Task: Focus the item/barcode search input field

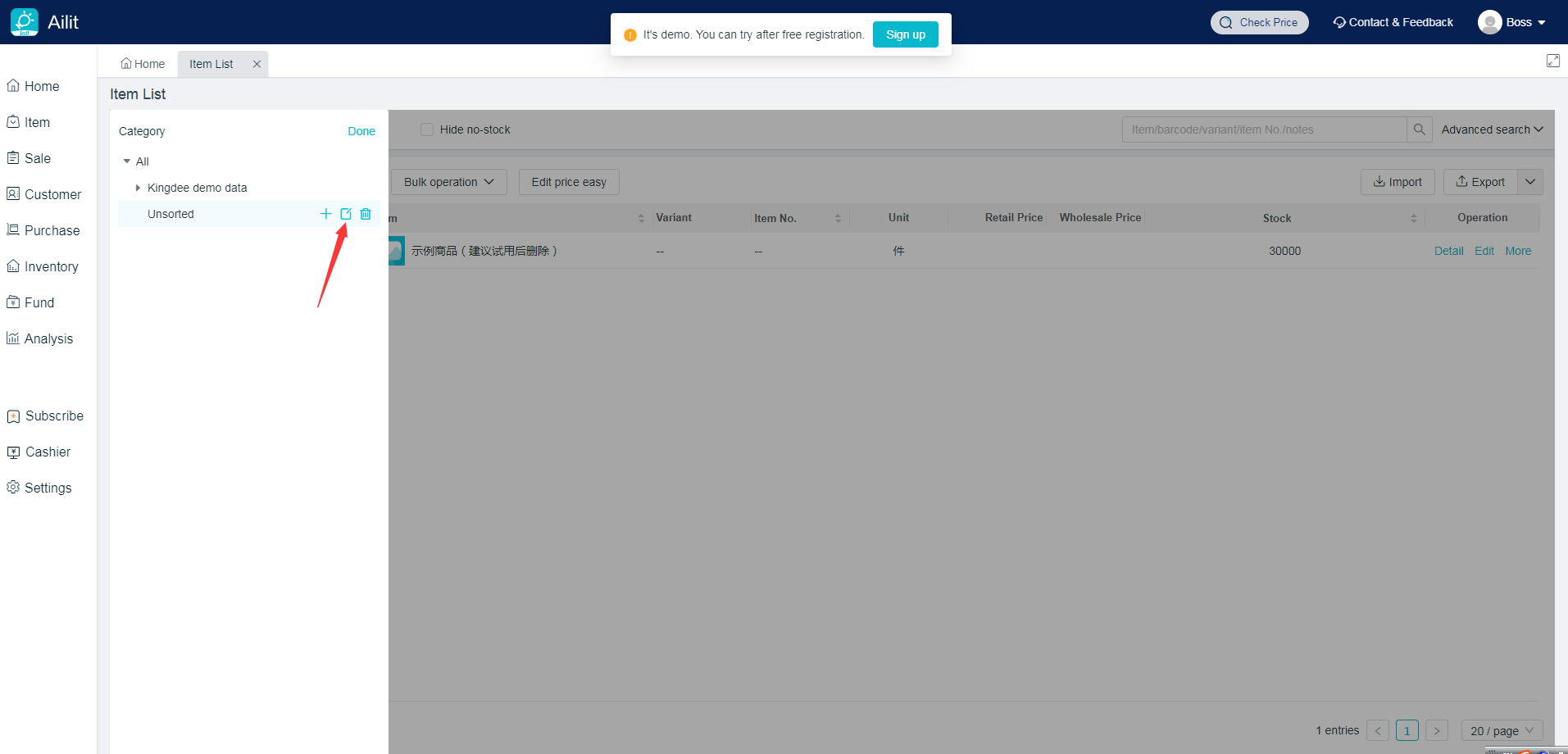Action: coord(1263,129)
